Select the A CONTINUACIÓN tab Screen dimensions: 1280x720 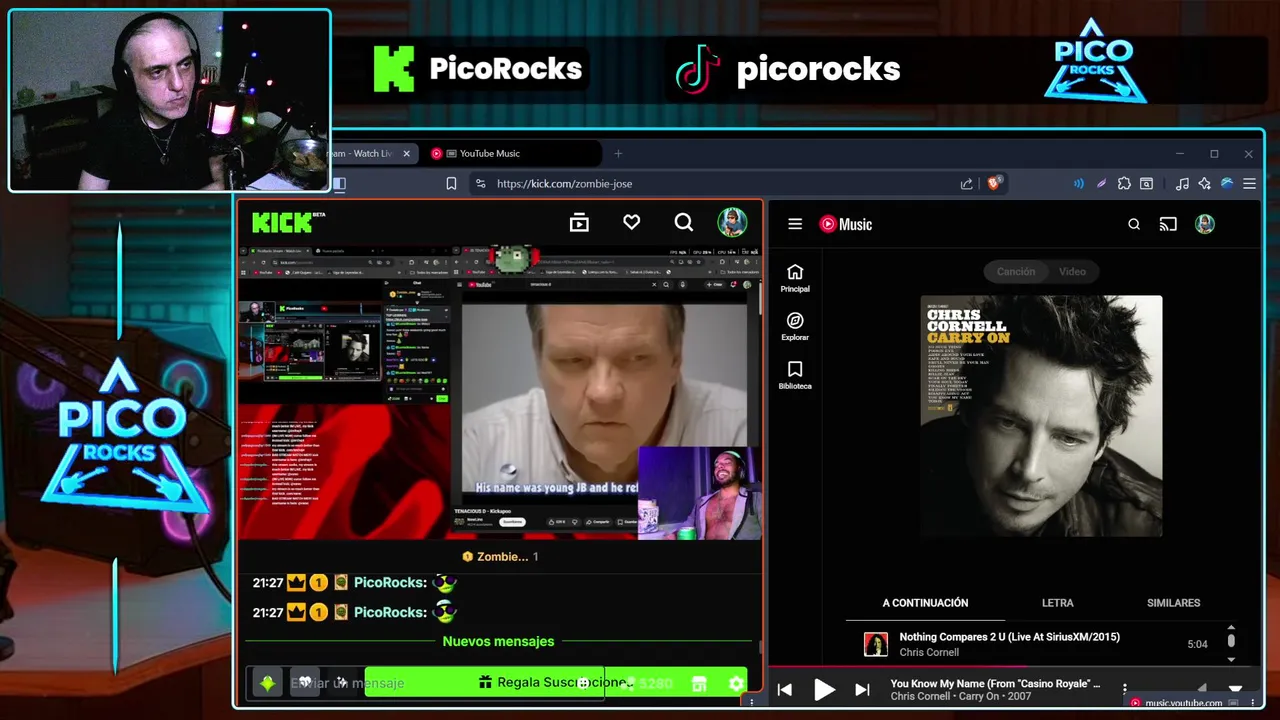coord(925,603)
